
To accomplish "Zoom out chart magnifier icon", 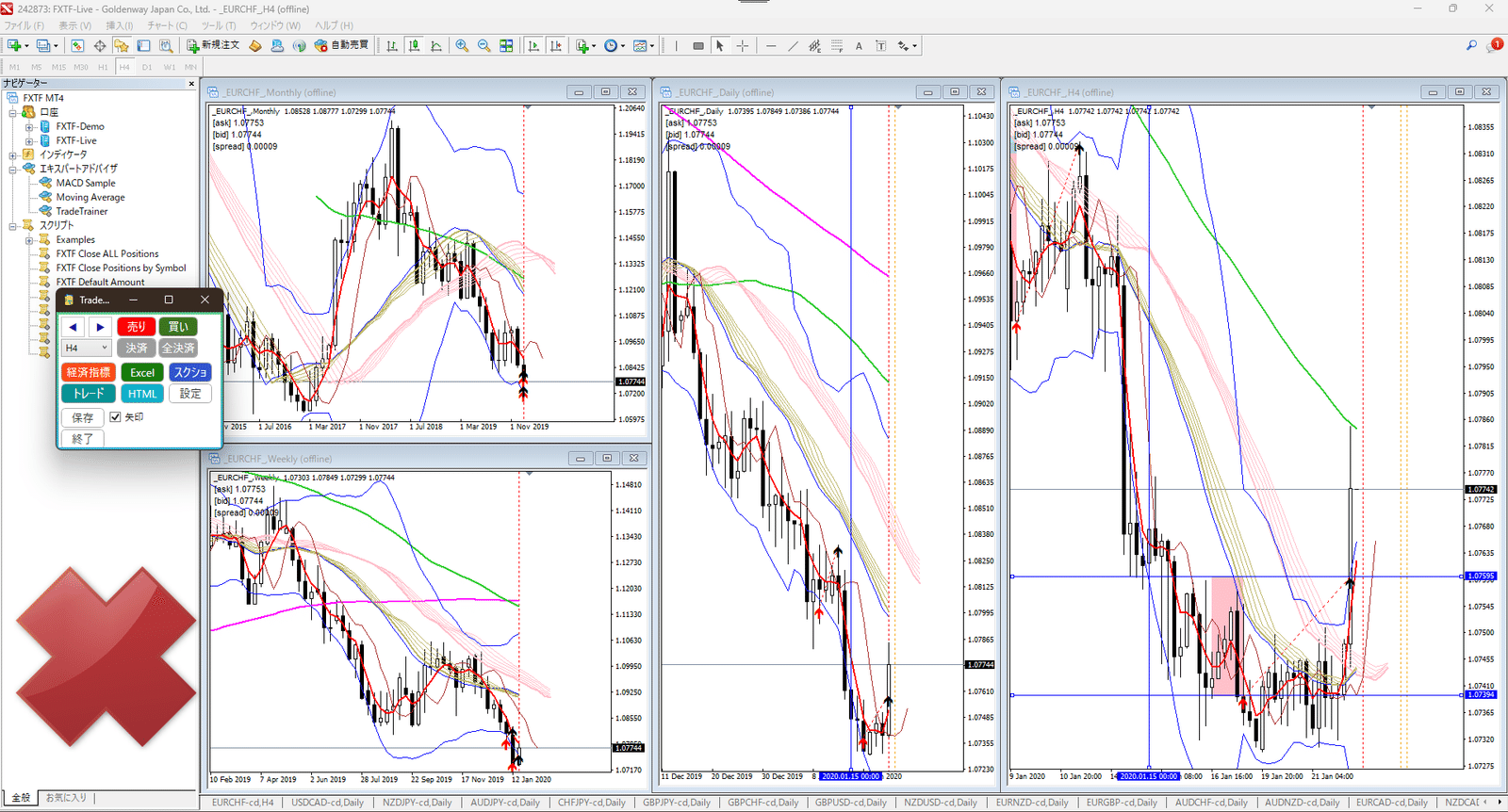I will (484, 45).
